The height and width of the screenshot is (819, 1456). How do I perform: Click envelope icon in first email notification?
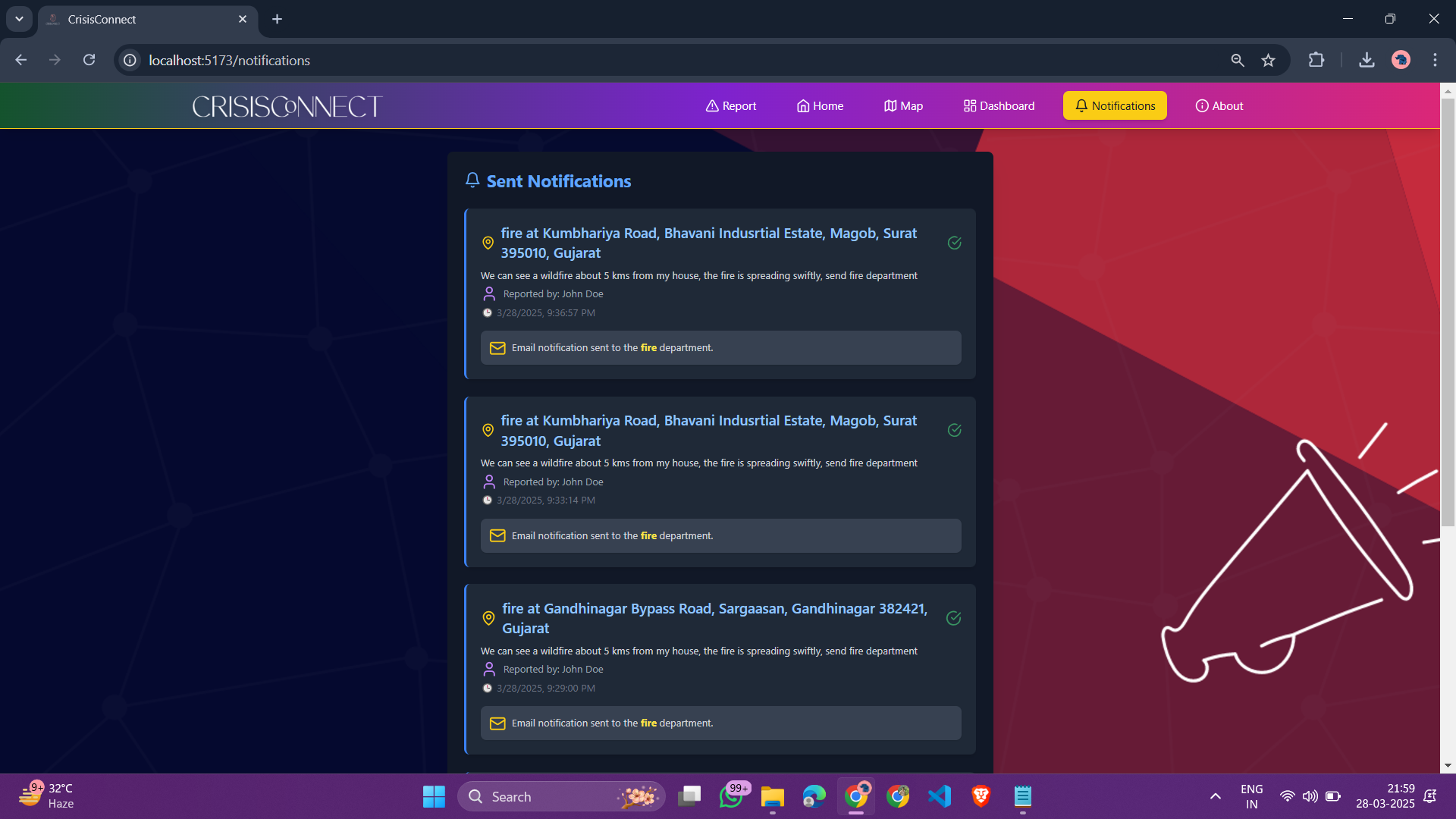coord(497,348)
